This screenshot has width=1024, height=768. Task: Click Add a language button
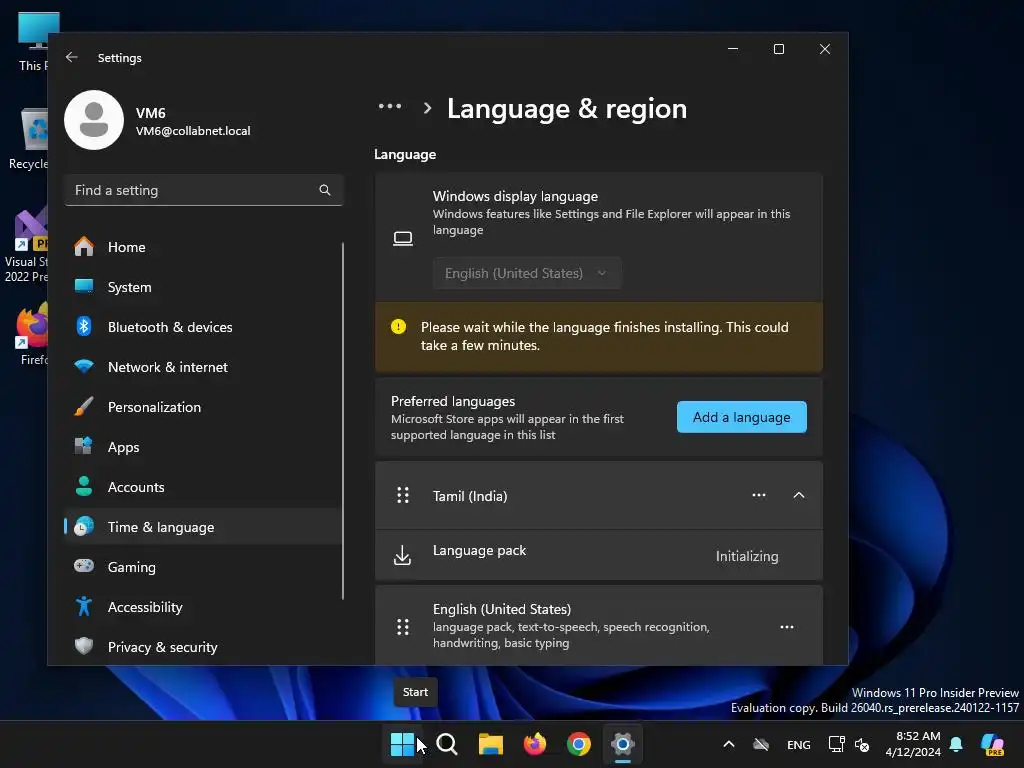[x=741, y=417]
